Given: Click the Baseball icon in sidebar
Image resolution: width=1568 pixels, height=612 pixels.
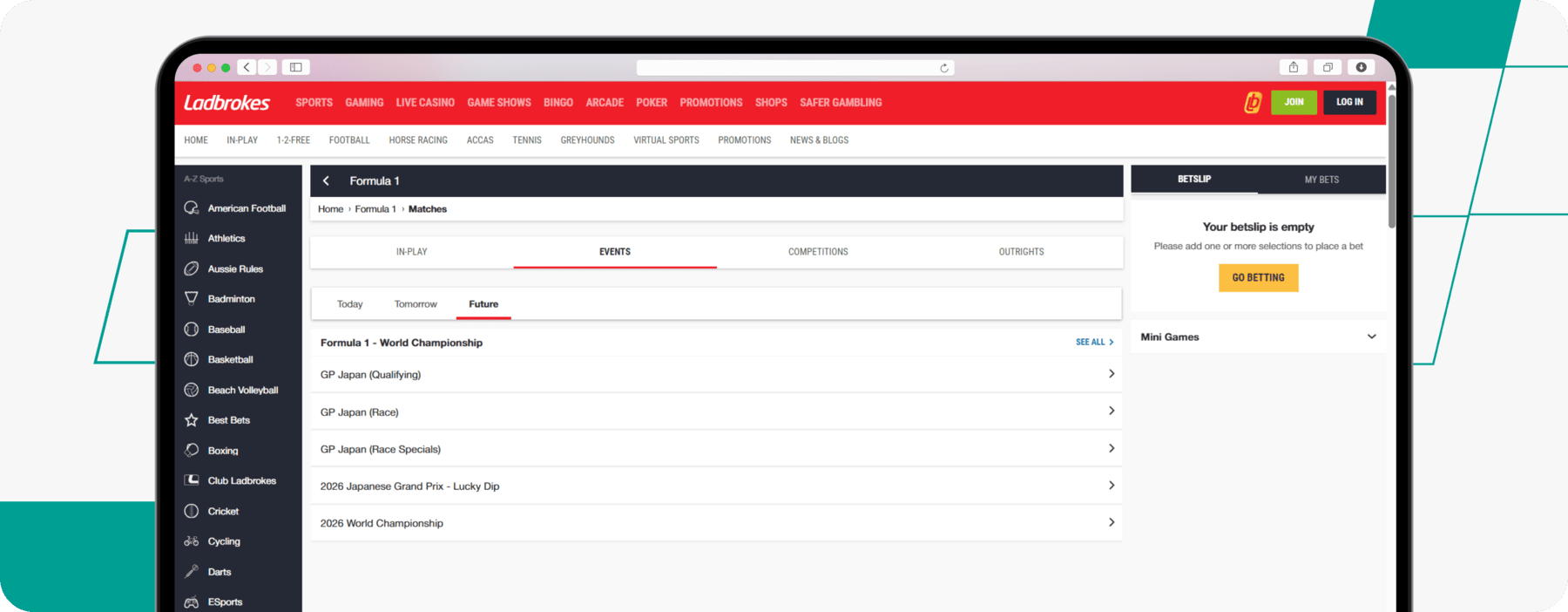Looking at the screenshot, I should pyautogui.click(x=192, y=330).
